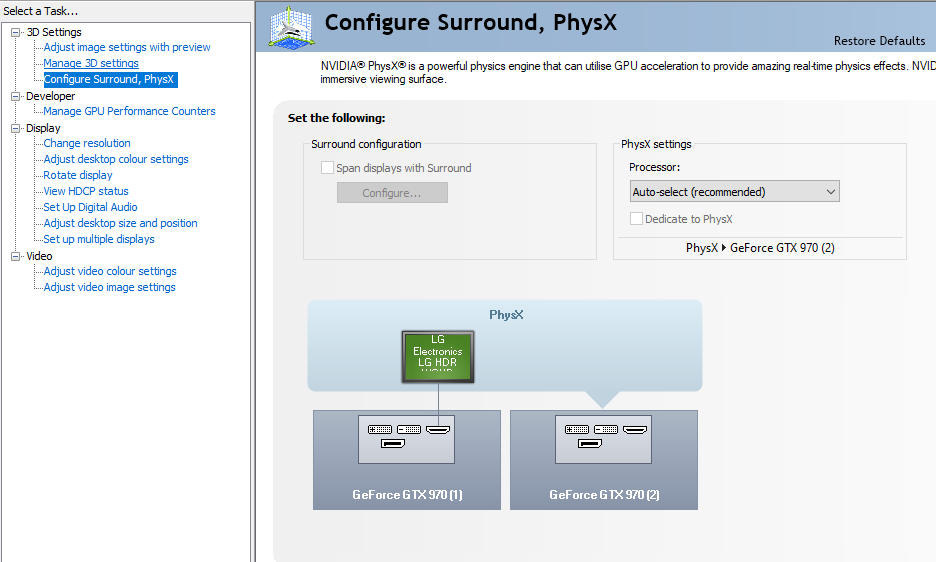
Task: Click the Configure... button
Action: pyautogui.click(x=392, y=193)
